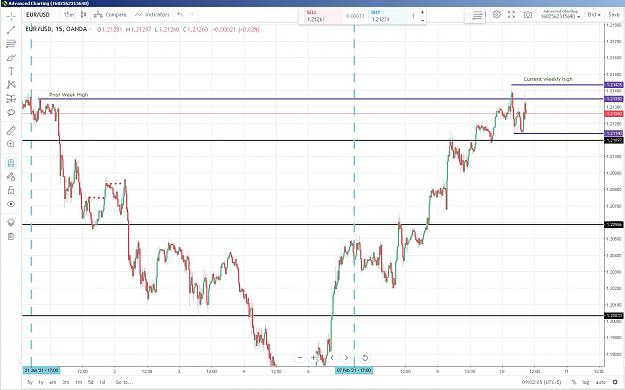Set time range to 6m

[53, 382]
